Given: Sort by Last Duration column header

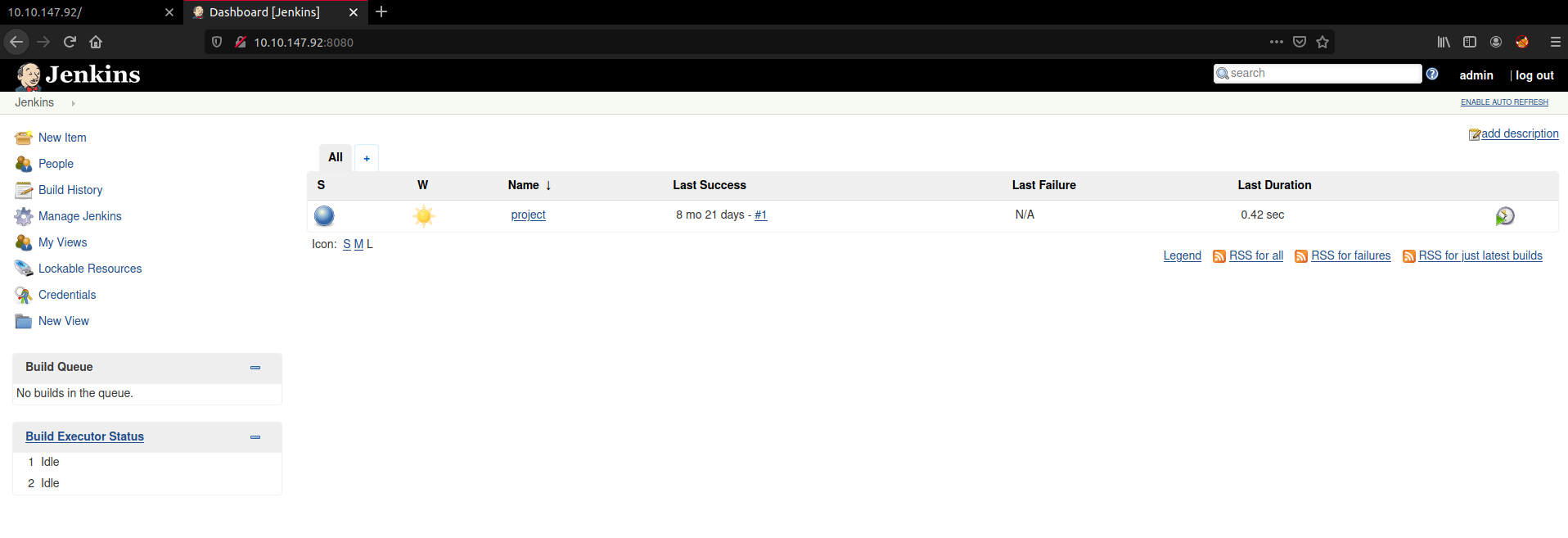Looking at the screenshot, I should [1274, 185].
